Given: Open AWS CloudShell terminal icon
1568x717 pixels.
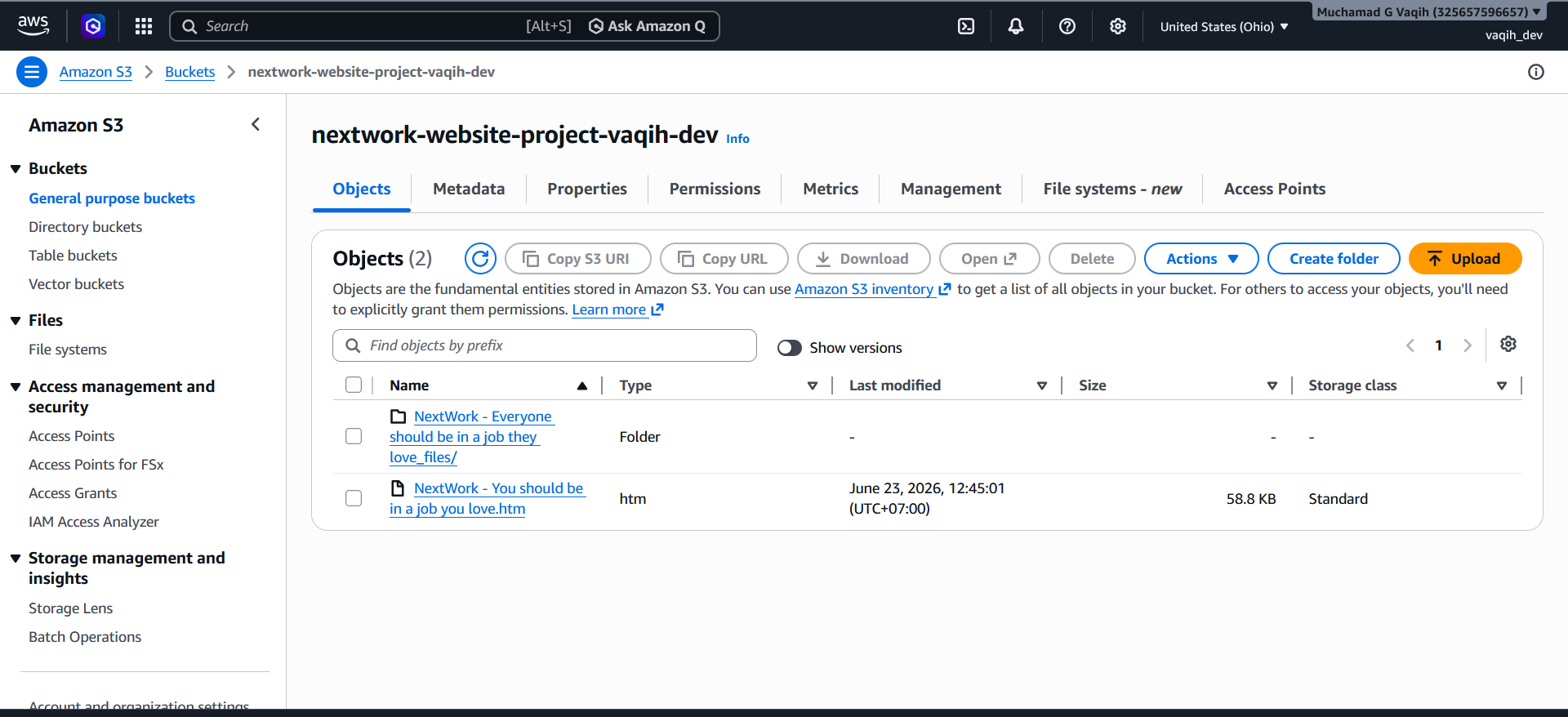Looking at the screenshot, I should 965,26.
